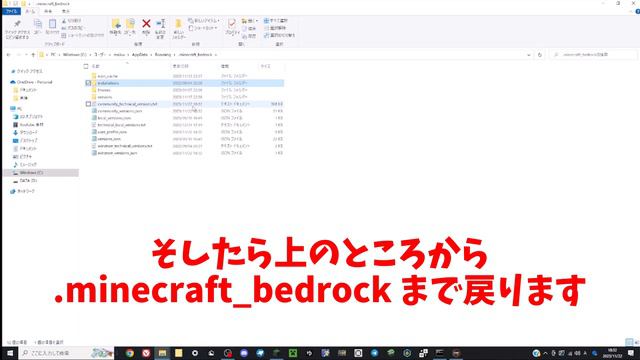Click Windows (C:) in breadcrumb path
Viewport: 640px width, 360px height.
tap(75, 55)
